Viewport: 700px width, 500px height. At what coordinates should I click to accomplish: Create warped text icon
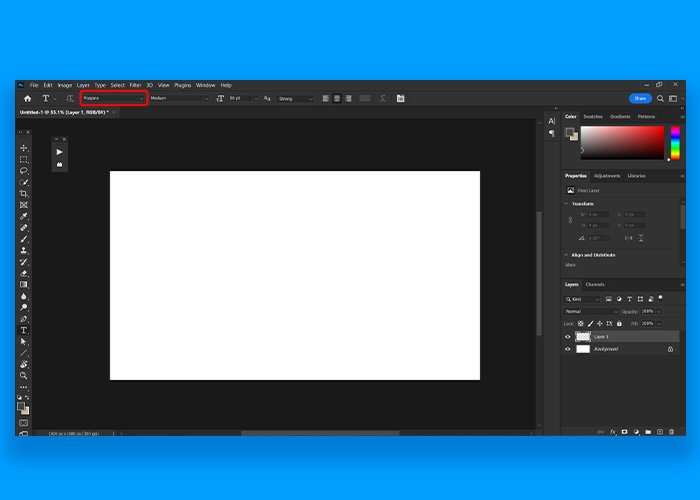[383, 99]
